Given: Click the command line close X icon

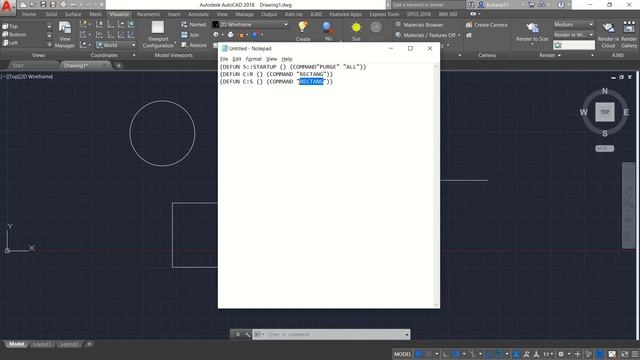Looking at the screenshot, I should point(238,334).
